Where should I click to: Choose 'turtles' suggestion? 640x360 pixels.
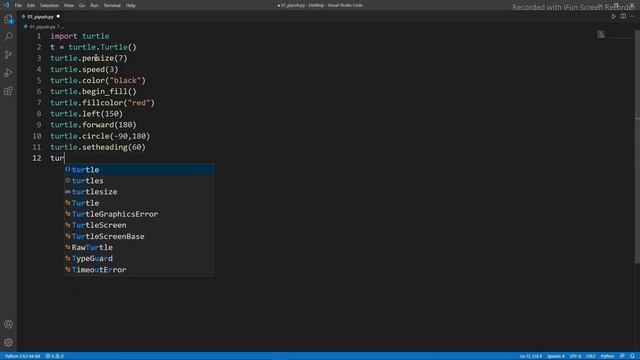(139, 180)
